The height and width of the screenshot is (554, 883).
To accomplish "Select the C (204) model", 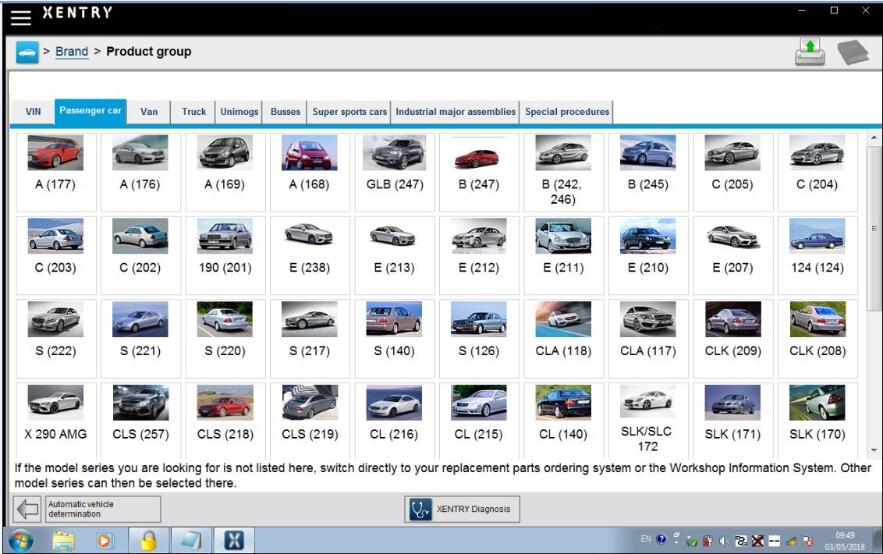I will tap(817, 172).
